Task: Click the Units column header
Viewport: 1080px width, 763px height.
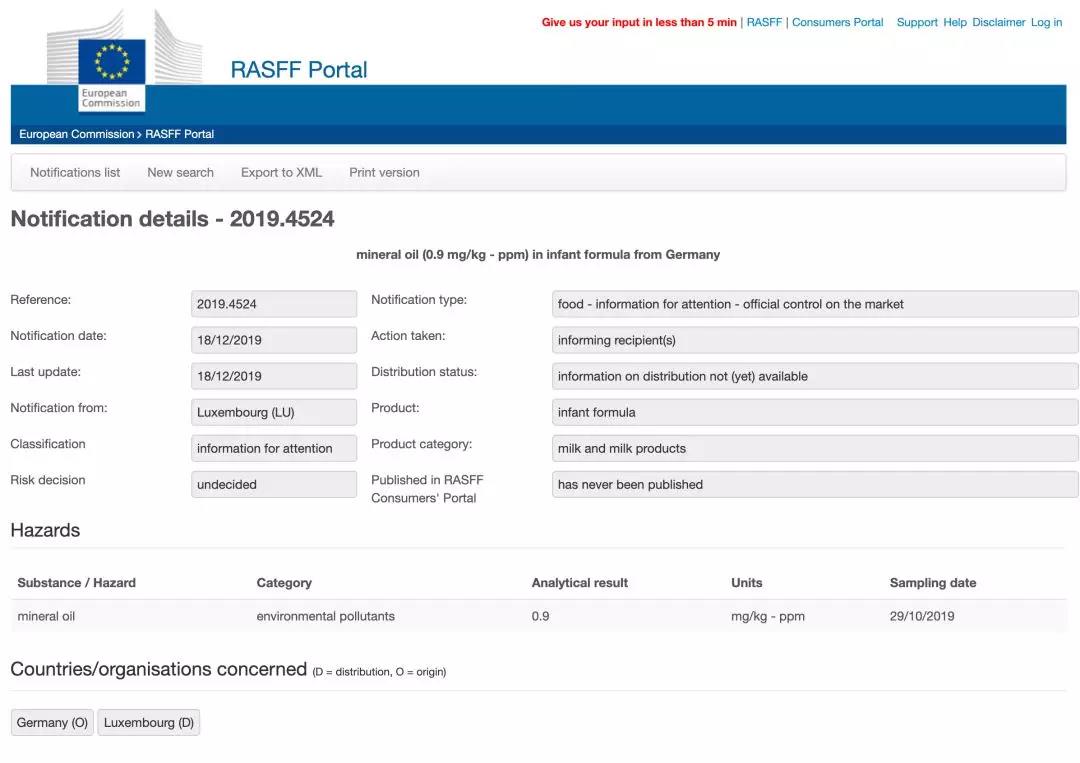Action: tap(747, 583)
